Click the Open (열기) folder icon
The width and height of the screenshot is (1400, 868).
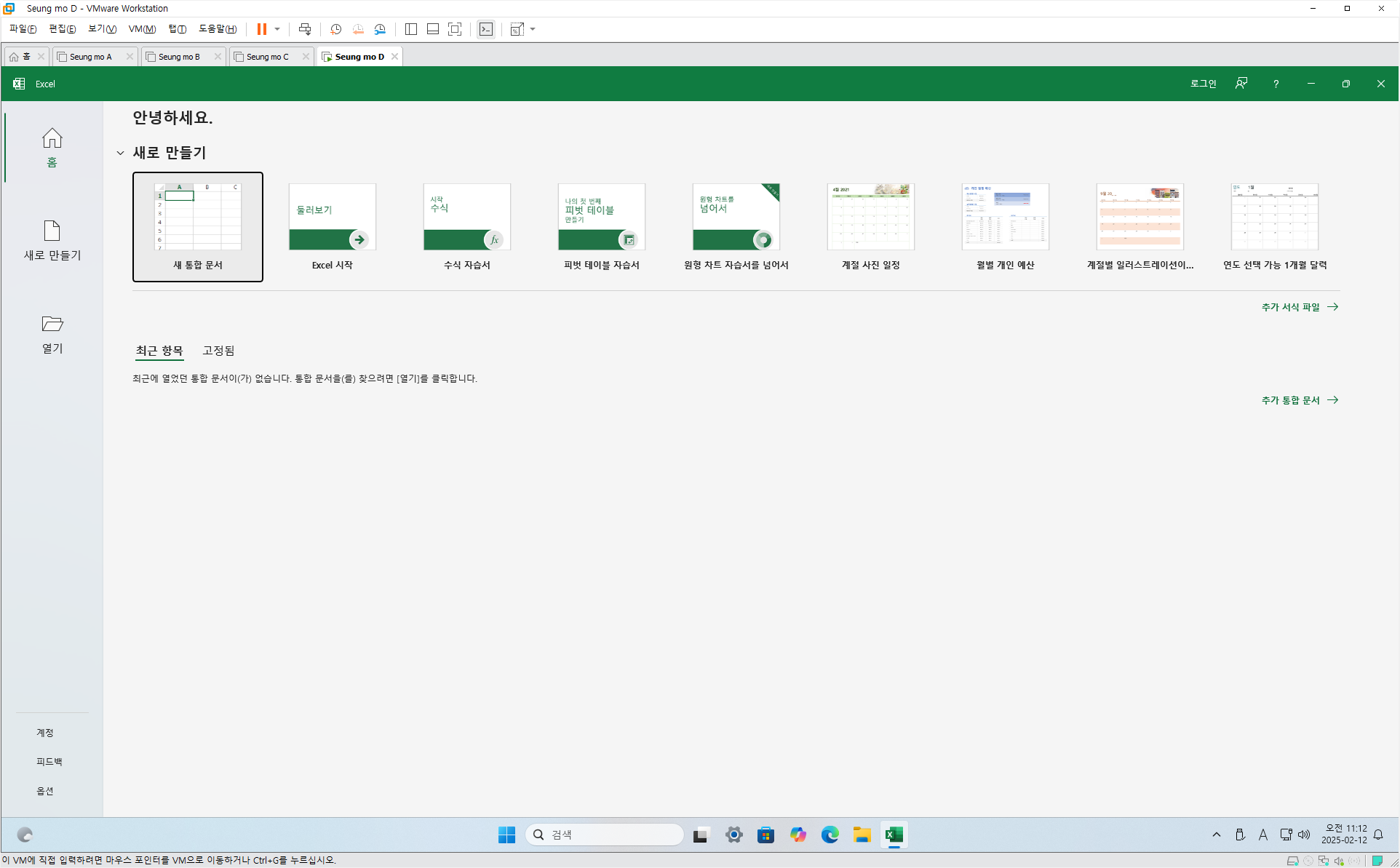(52, 324)
